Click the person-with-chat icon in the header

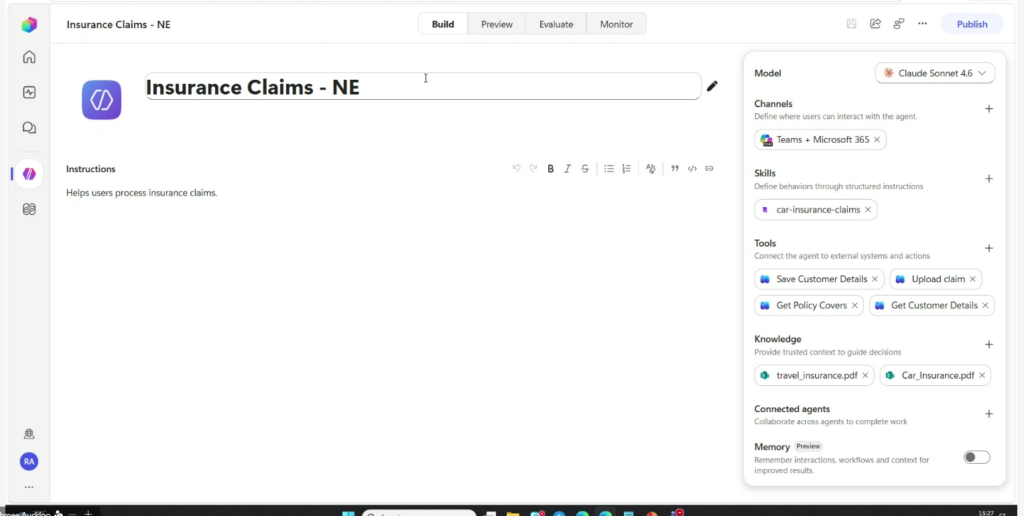tap(899, 24)
